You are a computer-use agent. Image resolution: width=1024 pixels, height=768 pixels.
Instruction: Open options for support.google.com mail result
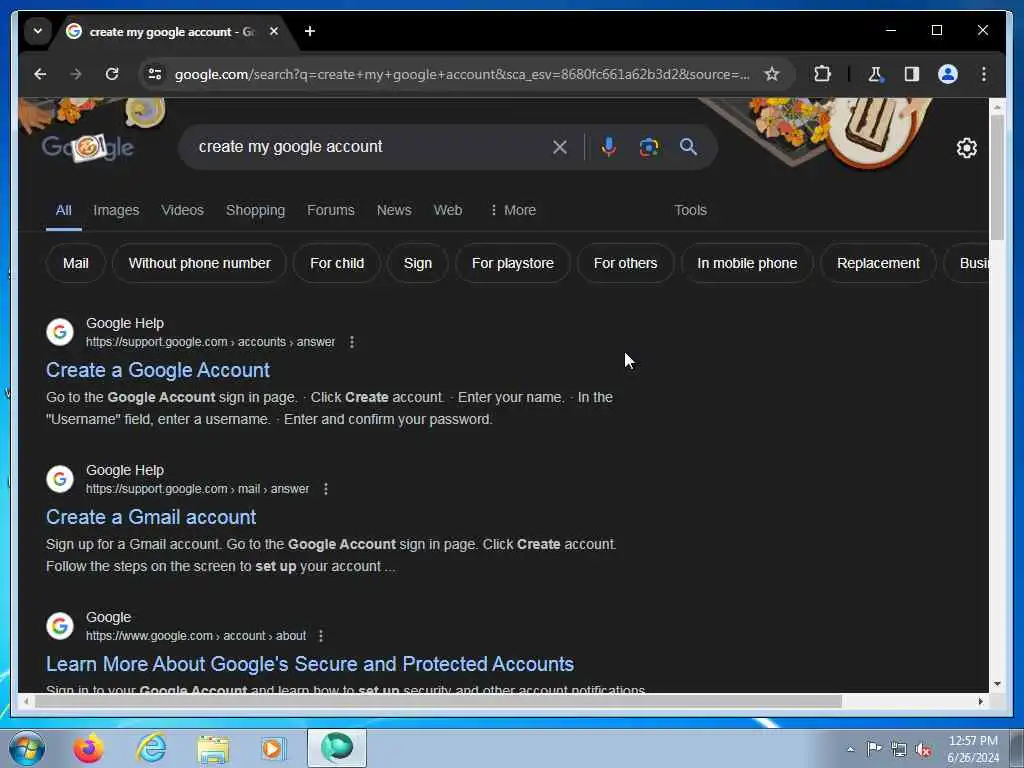pyautogui.click(x=325, y=489)
